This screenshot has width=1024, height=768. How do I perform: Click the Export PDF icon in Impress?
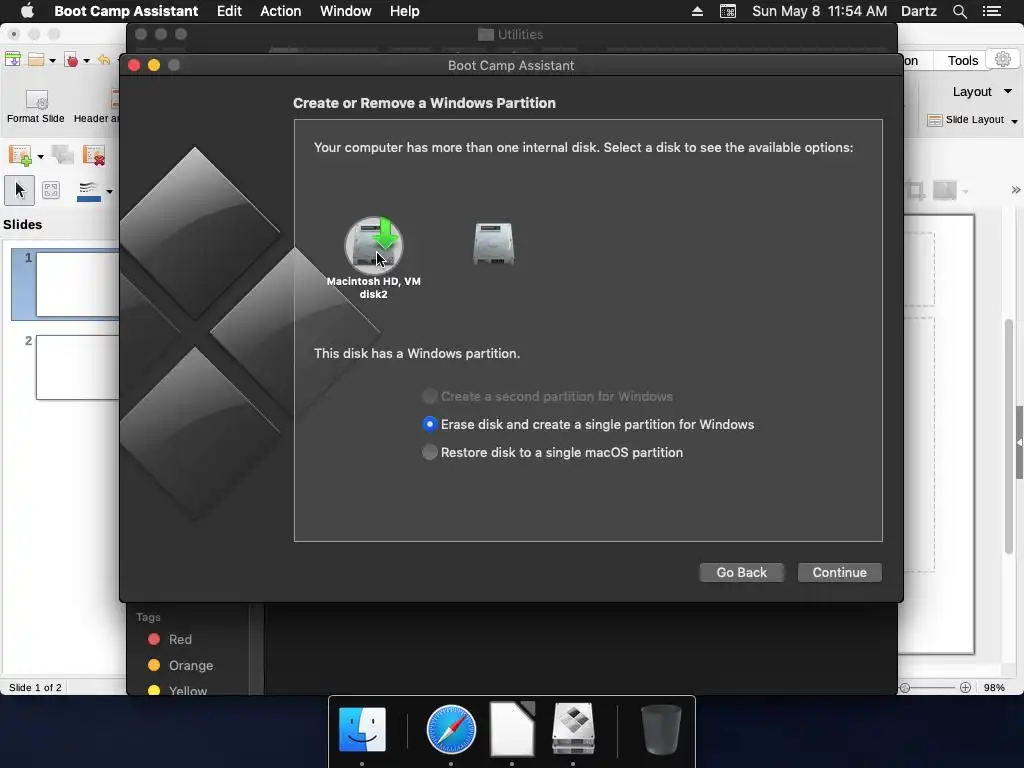coord(71,60)
